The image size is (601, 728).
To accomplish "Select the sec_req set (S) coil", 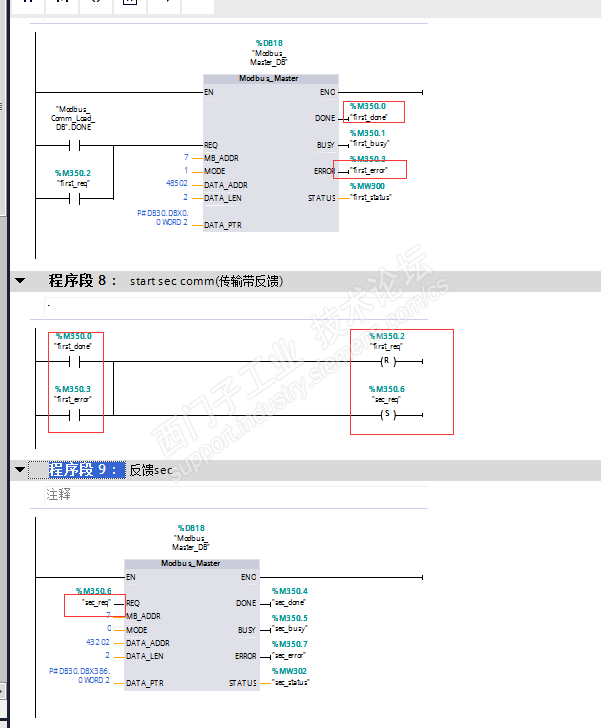I will tap(388, 415).
